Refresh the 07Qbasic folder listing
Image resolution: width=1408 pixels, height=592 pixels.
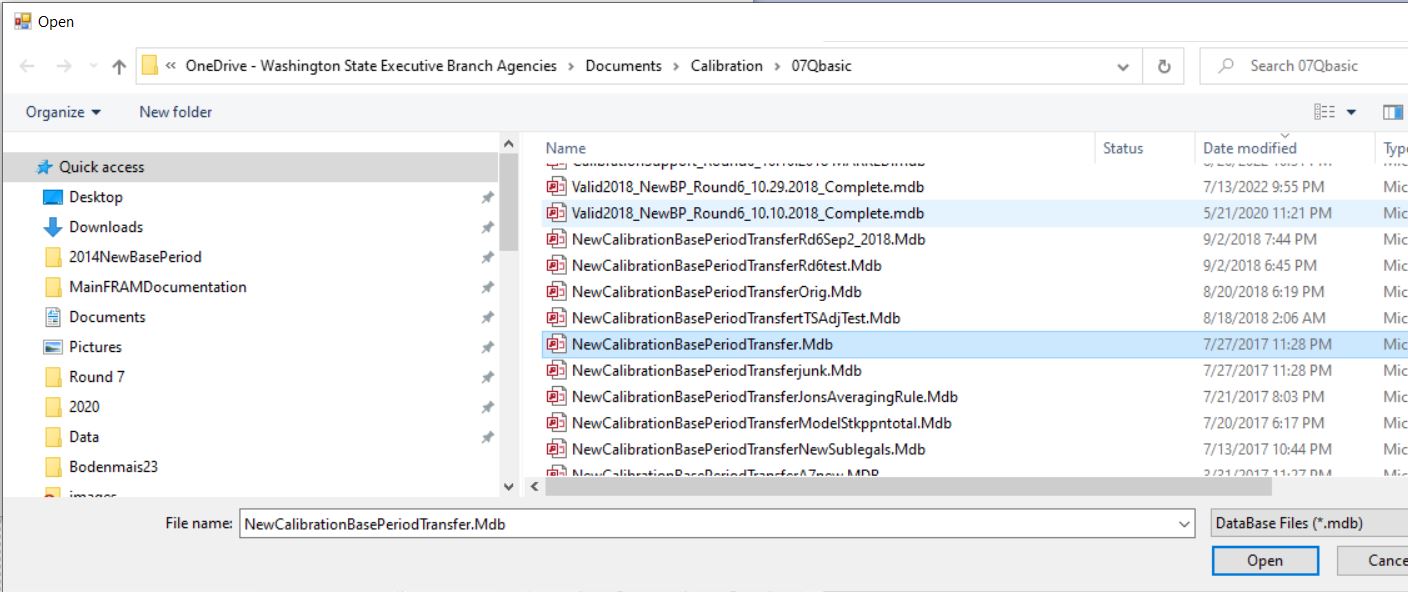[1164, 66]
